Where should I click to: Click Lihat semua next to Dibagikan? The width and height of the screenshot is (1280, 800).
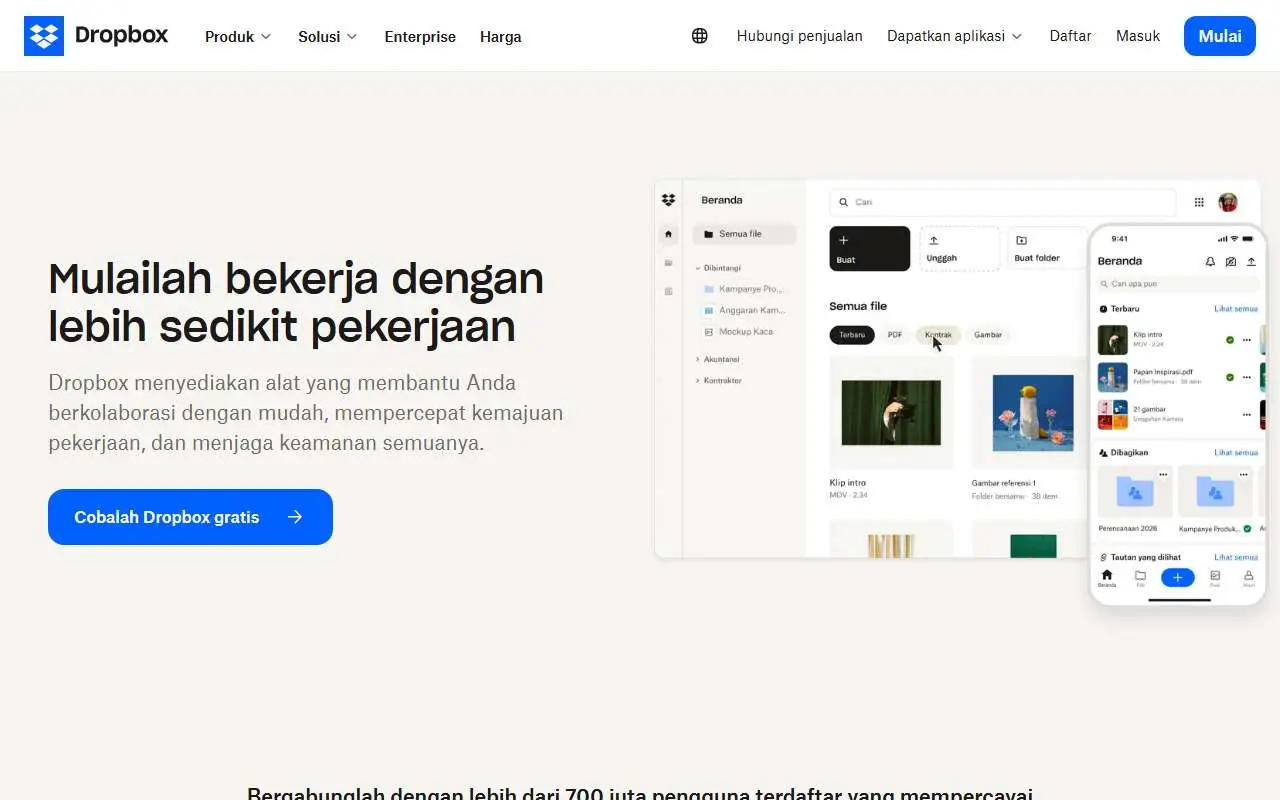pos(1236,453)
